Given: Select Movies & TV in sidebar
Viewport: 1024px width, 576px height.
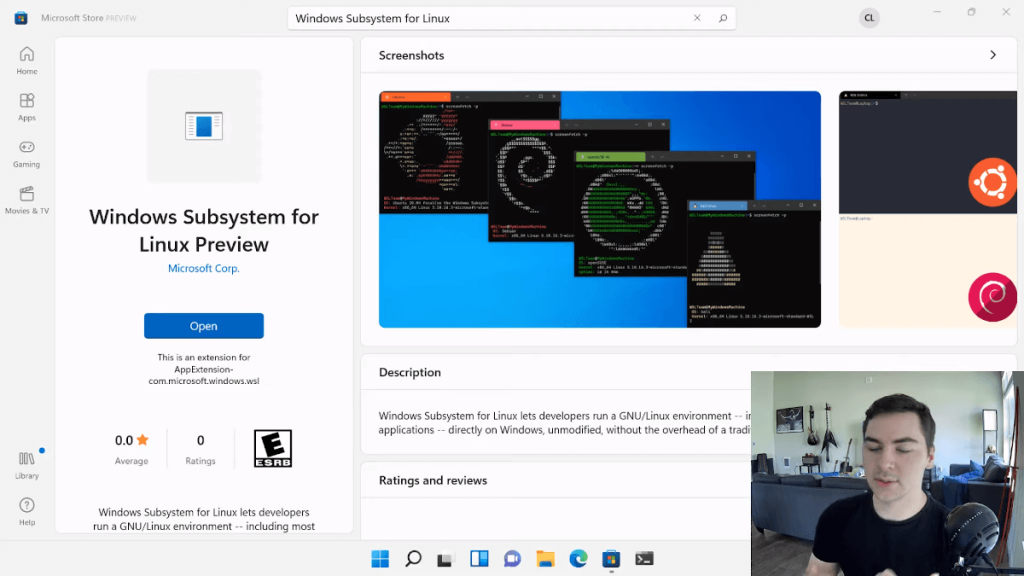Looking at the screenshot, I should [x=27, y=199].
